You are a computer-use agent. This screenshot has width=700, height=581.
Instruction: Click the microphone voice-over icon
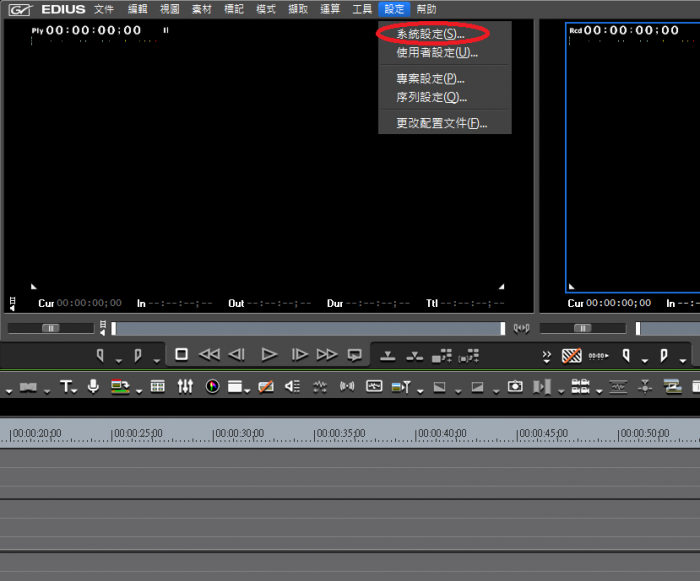(93, 386)
